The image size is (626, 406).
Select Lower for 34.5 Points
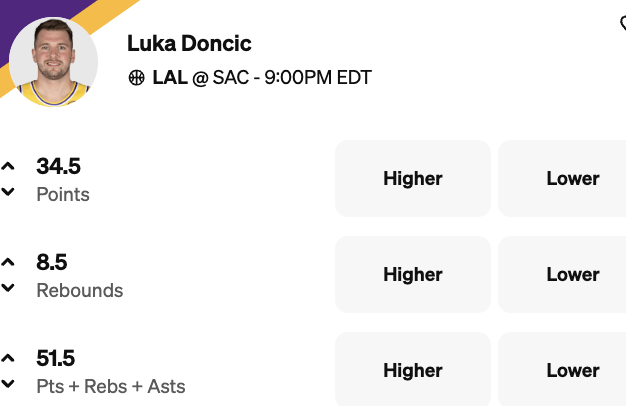pos(572,179)
